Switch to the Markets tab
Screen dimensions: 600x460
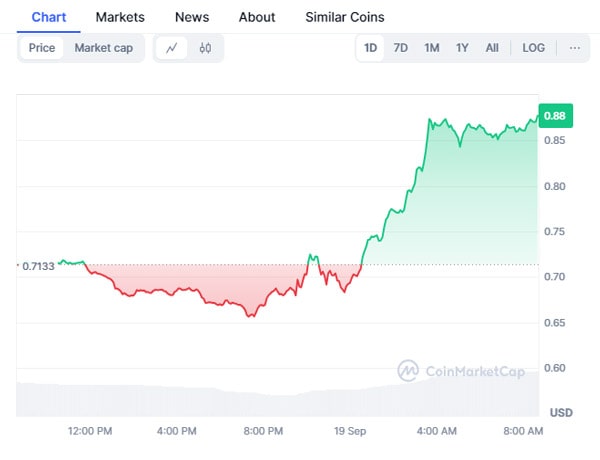(x=120, y=17)
